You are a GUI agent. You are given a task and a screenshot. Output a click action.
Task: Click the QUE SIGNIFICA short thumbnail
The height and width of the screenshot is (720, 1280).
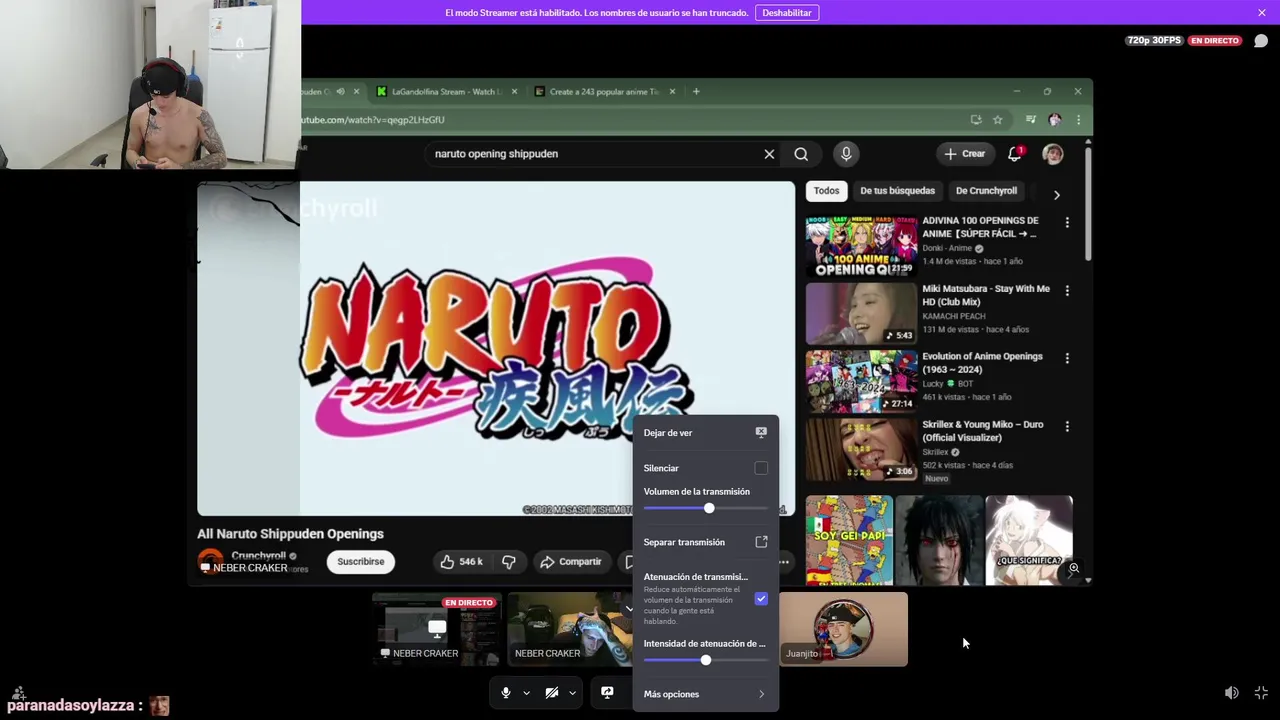(x=1029, y=540)
